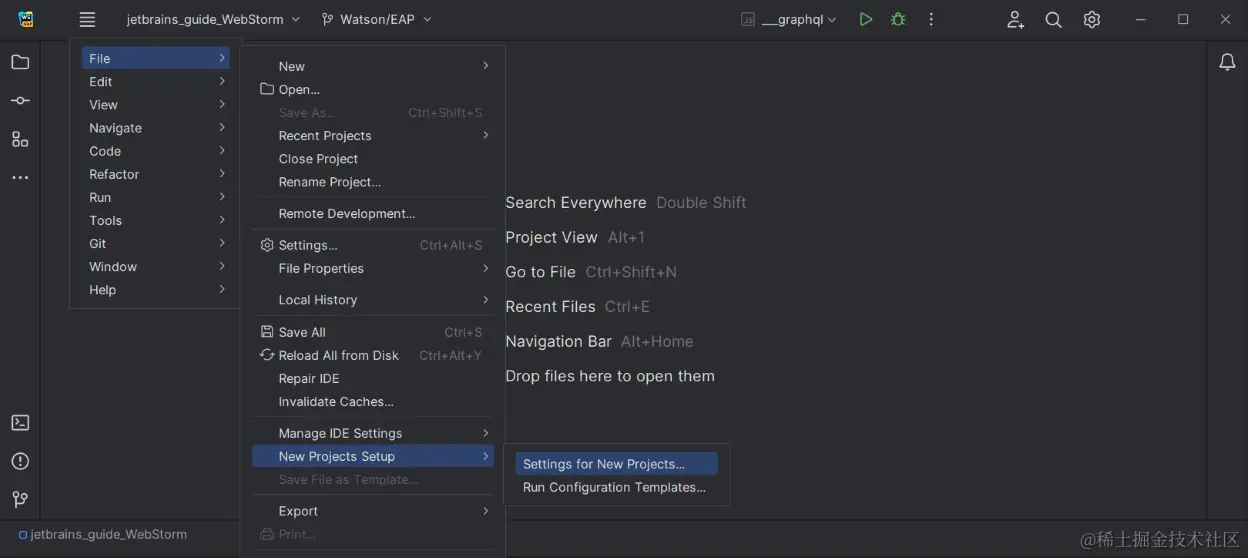Open jetbrains_guide_WebStorm project dropdown
This screenshot has height=558, width=1248.
pos(212,19)
